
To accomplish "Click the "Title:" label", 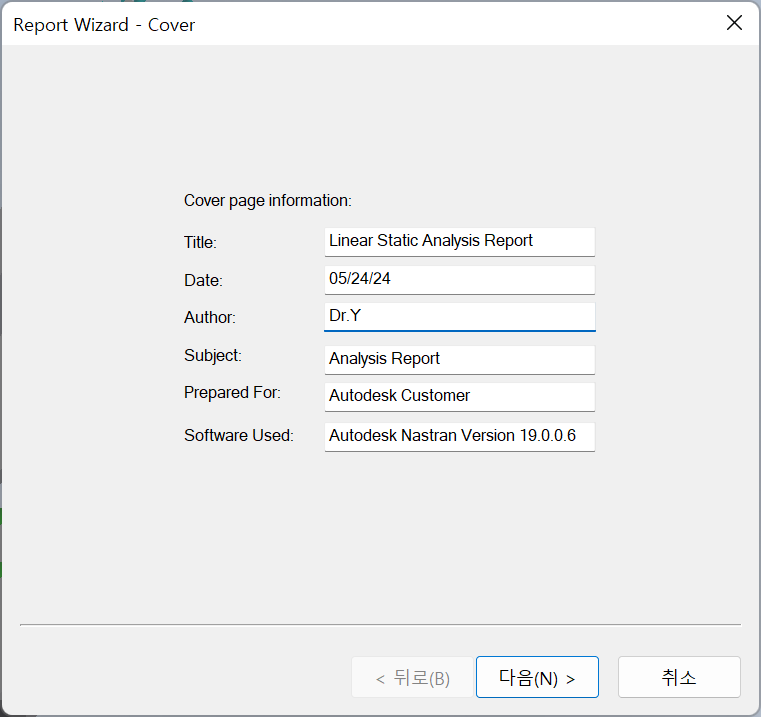I will (x=200, y=242).
